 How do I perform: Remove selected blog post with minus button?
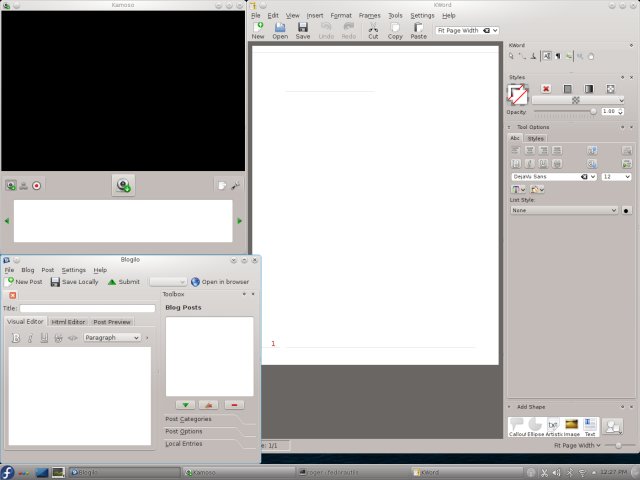pyautogui.click(x=234, y=405)
